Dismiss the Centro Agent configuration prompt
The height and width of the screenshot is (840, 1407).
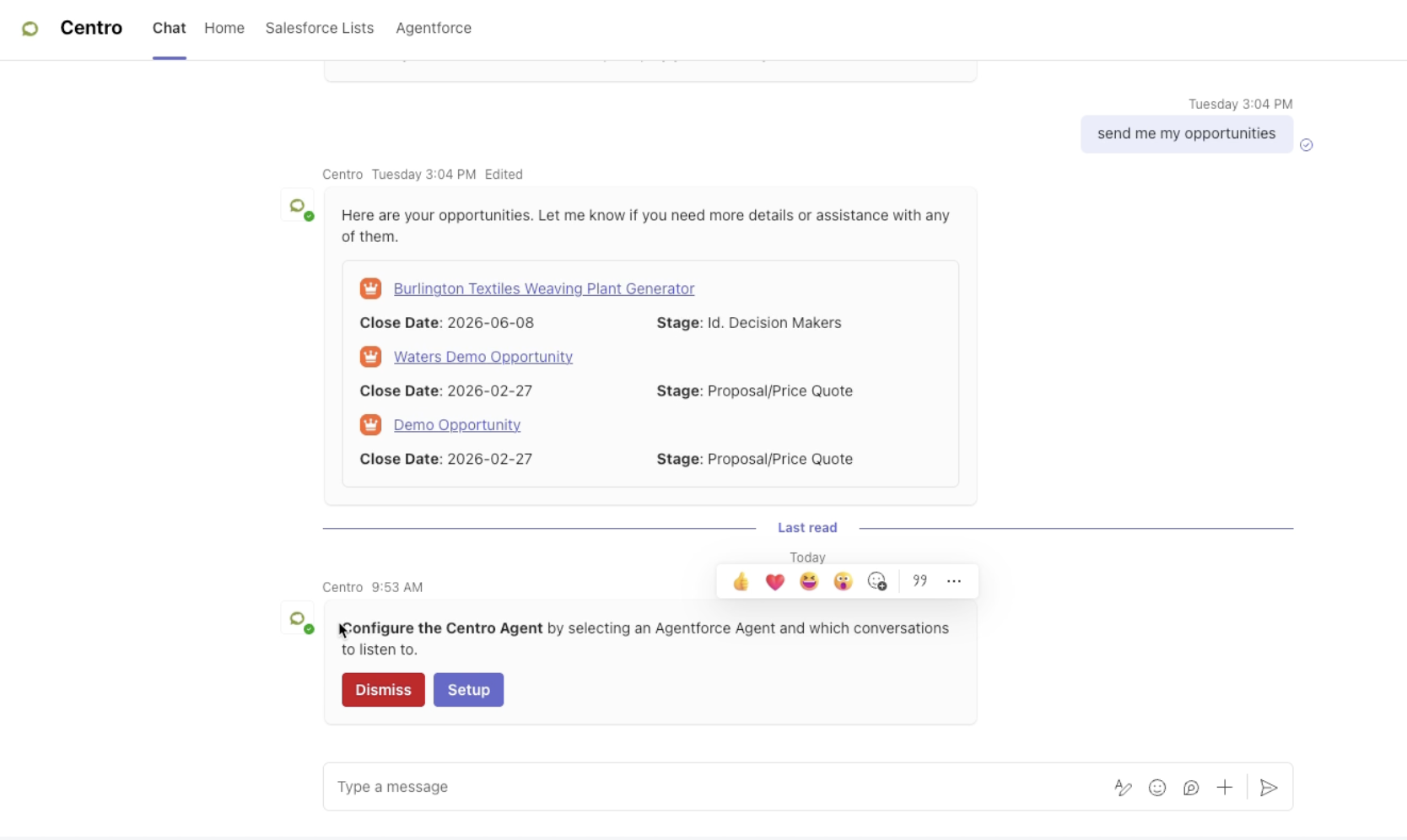pyautogui.click(x=383, y=690)
